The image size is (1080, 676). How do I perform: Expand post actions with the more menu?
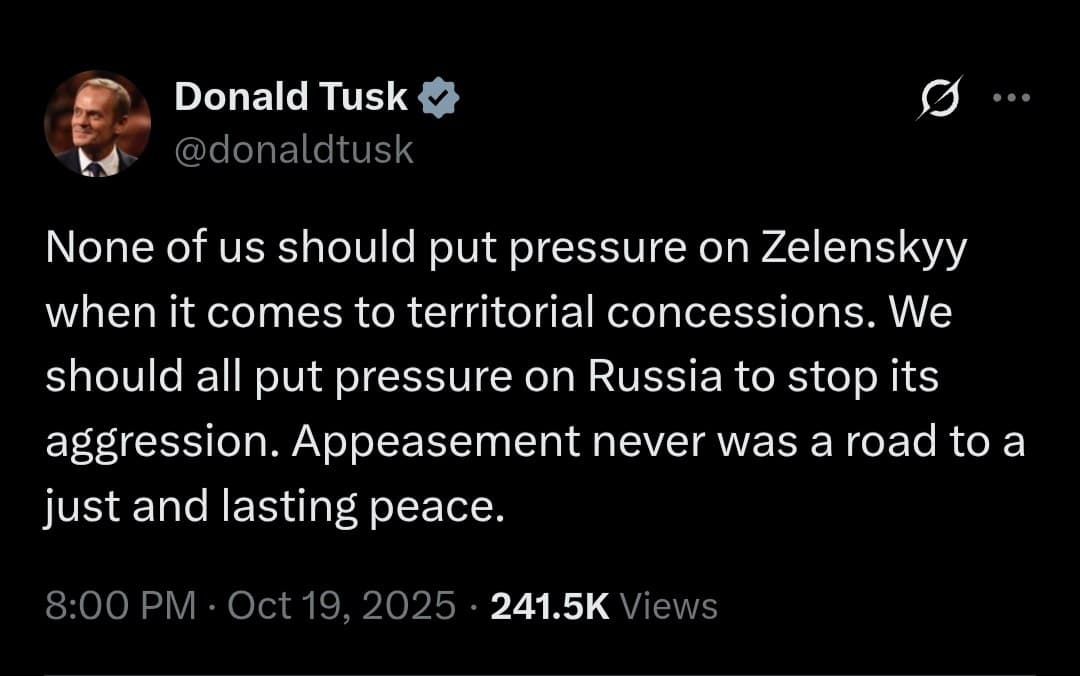1014,97
